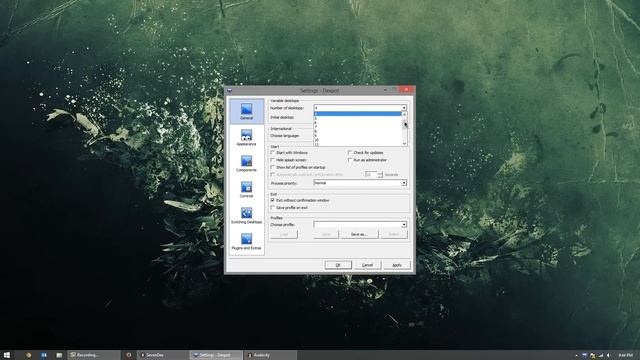Click the disabled Load profile button
Image resolution: width=640 pixels, height=360 pixels.
(284, 234)
